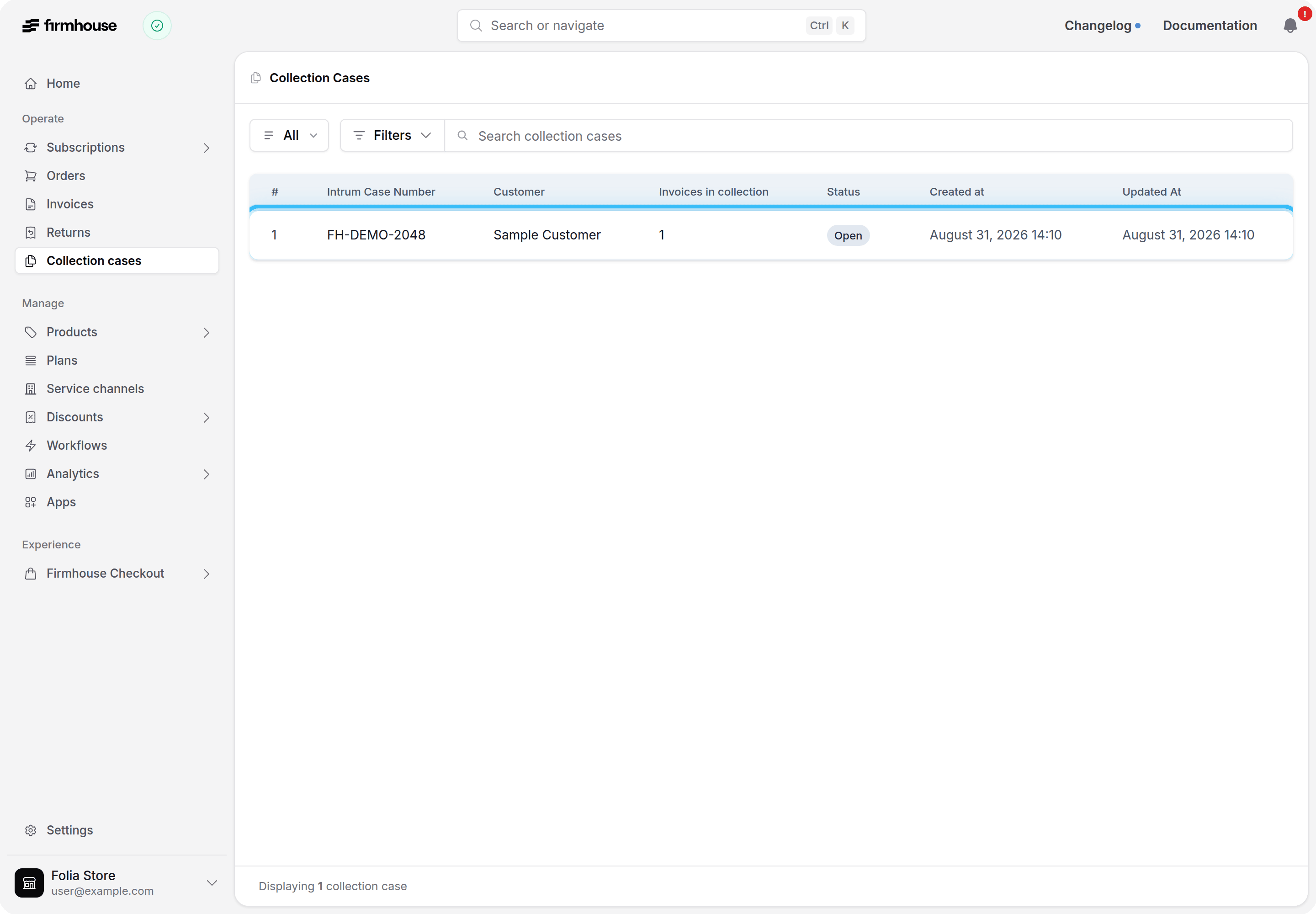Image resolution: width=1316 pixels, height=914 pixels.
Task: Click the Collection cases sidebar icon
Action: [x=31, y=261]
